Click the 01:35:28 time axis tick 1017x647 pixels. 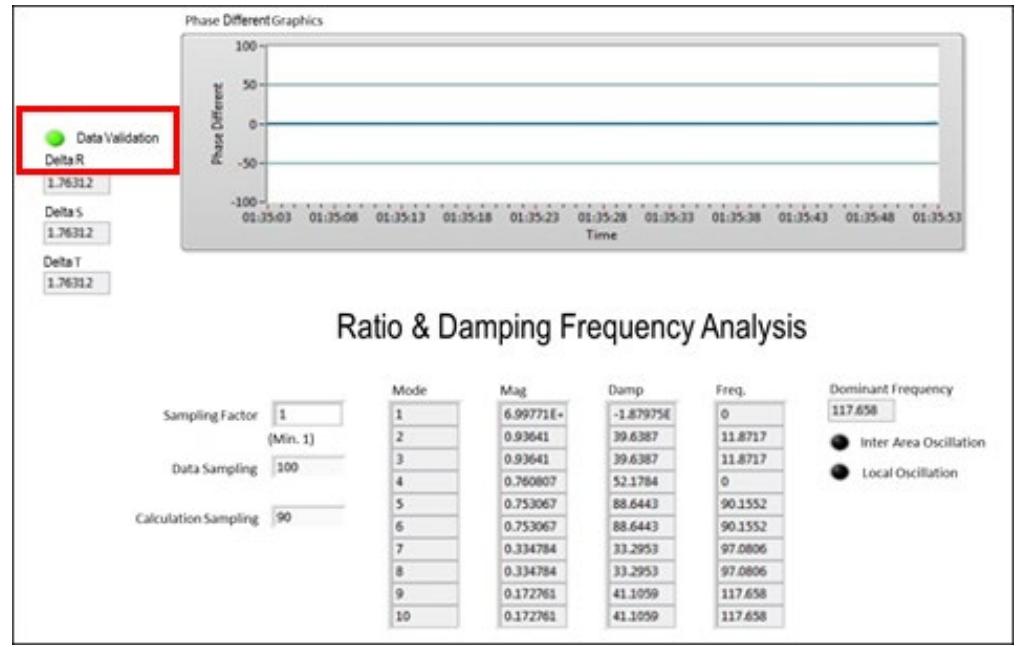pos(602,217)
